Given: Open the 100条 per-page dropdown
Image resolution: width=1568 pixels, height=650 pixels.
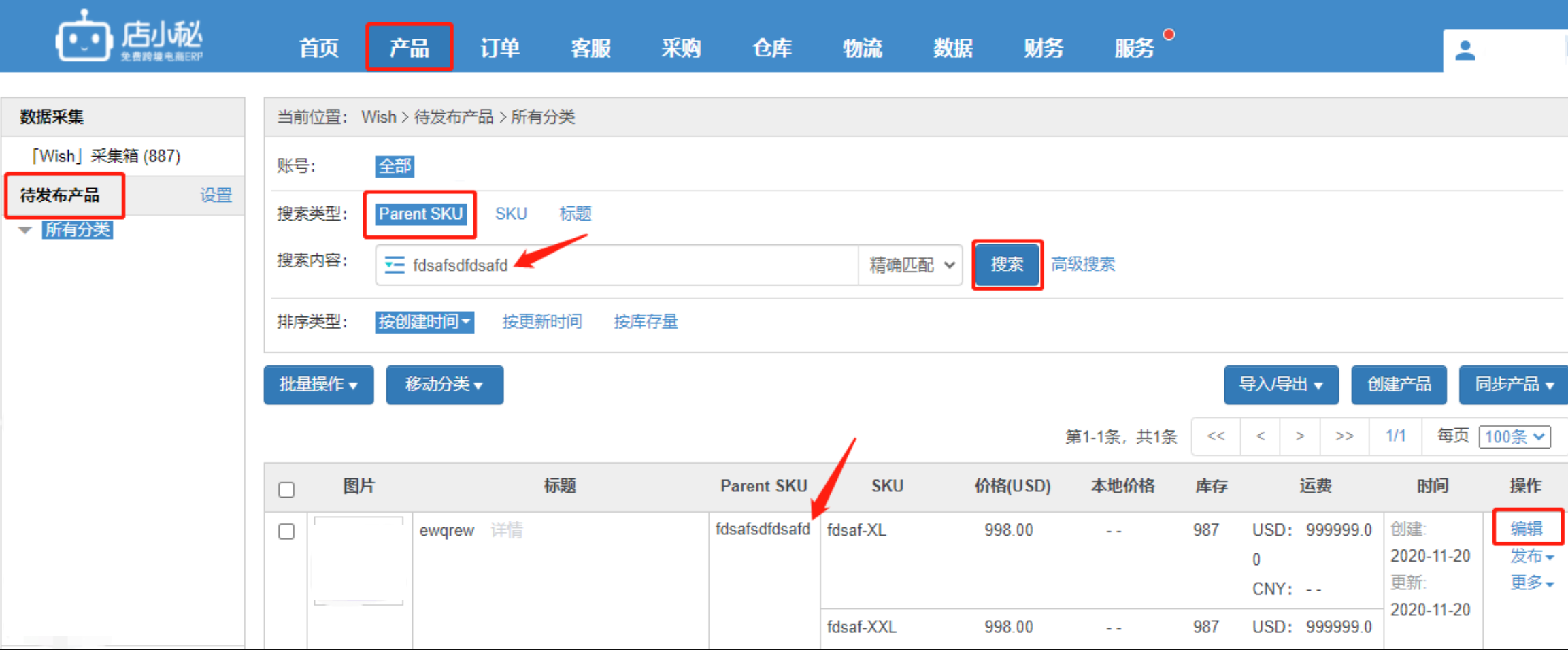Looking at the screenshot, I should point(1514,437).
